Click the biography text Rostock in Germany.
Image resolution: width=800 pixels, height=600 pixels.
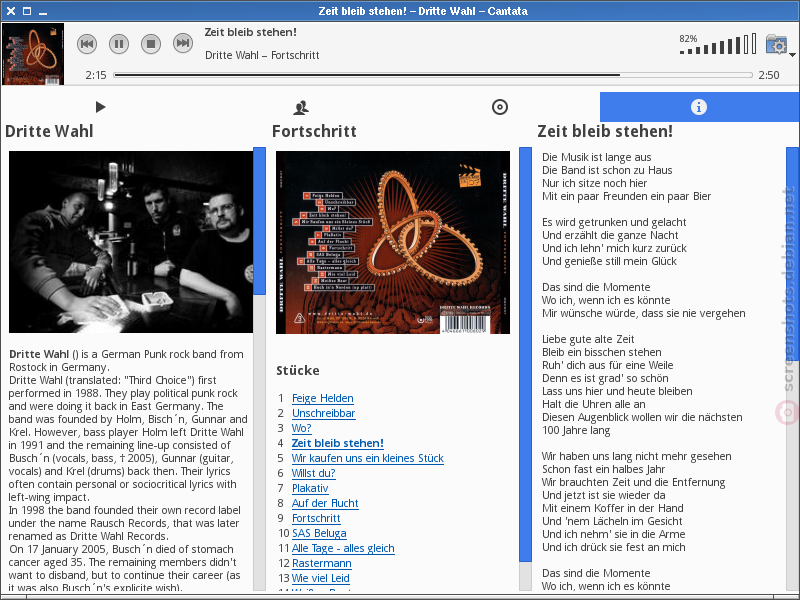[59, 367]
